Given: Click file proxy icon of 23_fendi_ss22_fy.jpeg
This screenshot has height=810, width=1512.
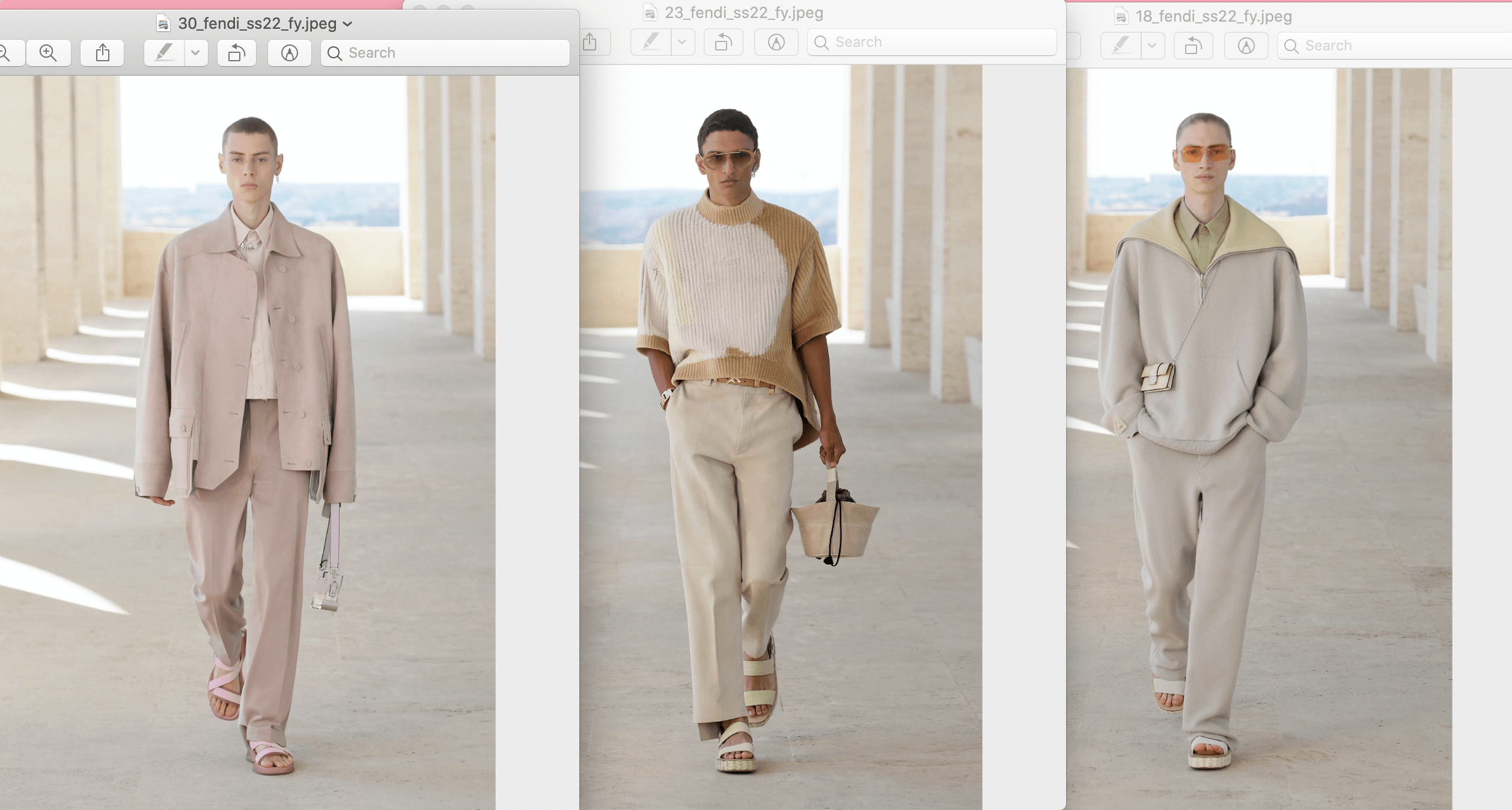Looking at the screenshot, I should (650, 13).
